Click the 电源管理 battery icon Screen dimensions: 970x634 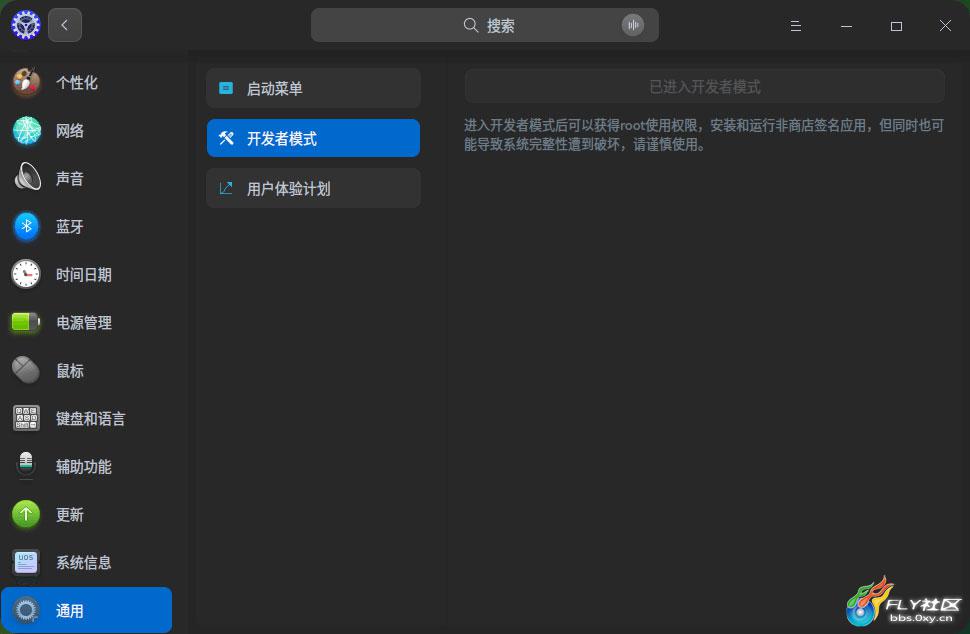click(26, 322)
